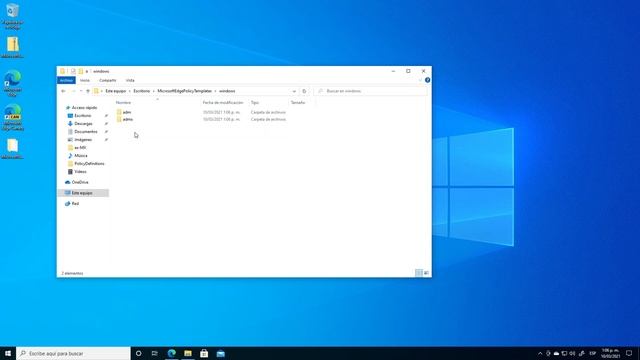Image resolution: width=640 pixels, height=360 pixels.
Task: Click the properties icon in title bar quick access
Action: pos(73,71)
